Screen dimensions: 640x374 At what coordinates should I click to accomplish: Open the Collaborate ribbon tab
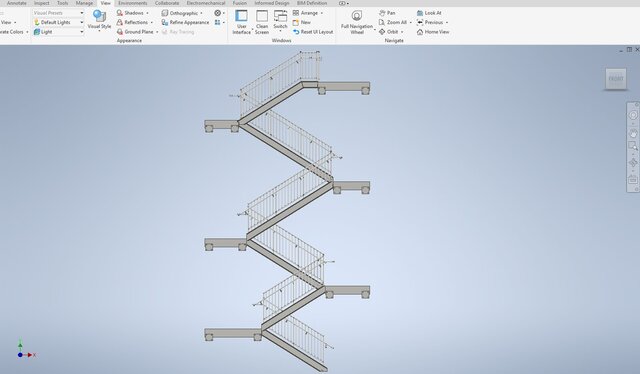coord(167,3)
